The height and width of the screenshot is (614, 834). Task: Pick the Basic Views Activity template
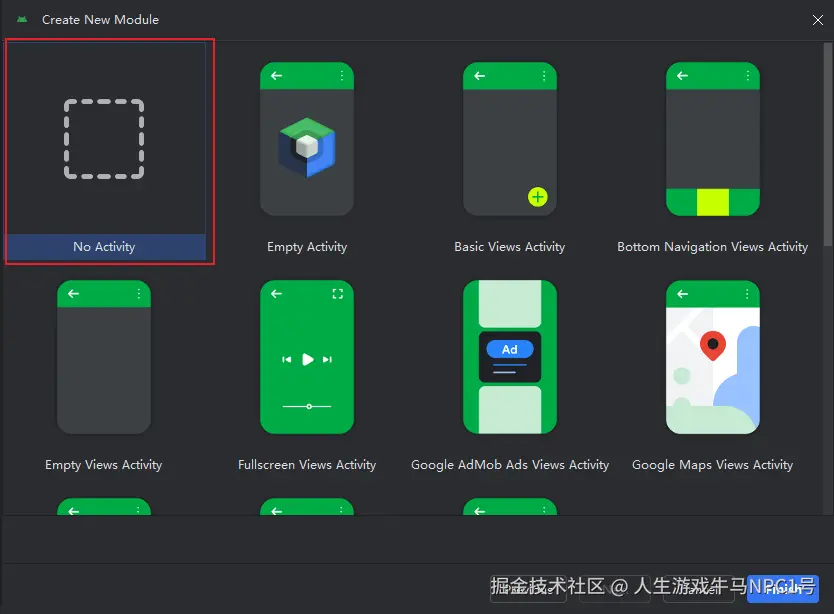point(510,152)
